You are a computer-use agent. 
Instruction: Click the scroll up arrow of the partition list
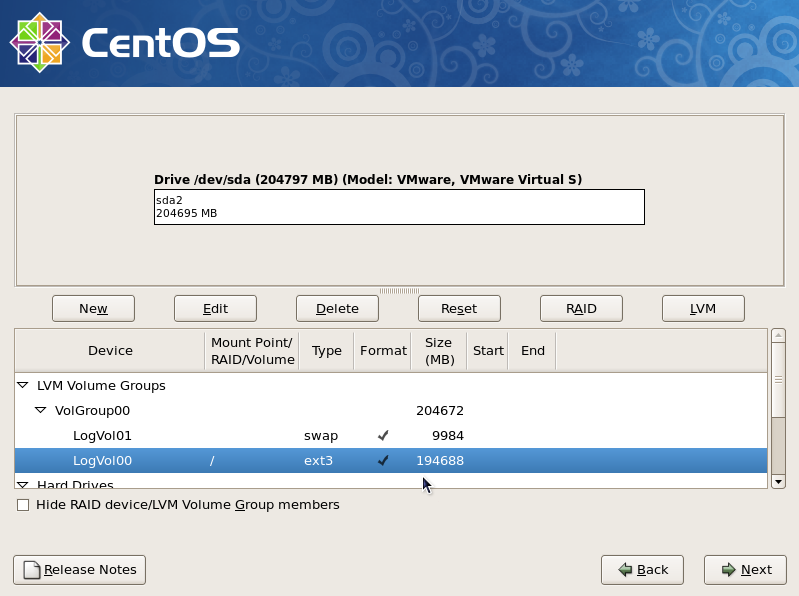point(778,336)
